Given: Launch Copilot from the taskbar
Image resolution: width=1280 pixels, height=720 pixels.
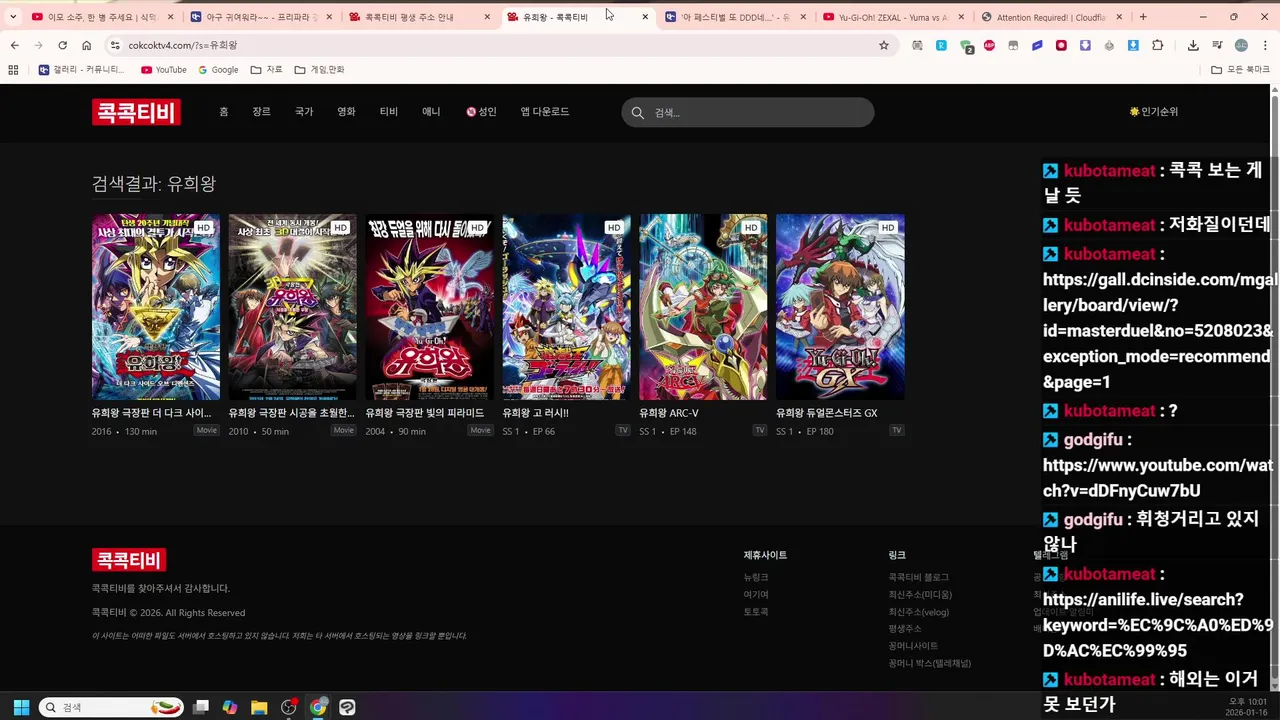Looking at the screenshot, I should click(x=230, y=707).
